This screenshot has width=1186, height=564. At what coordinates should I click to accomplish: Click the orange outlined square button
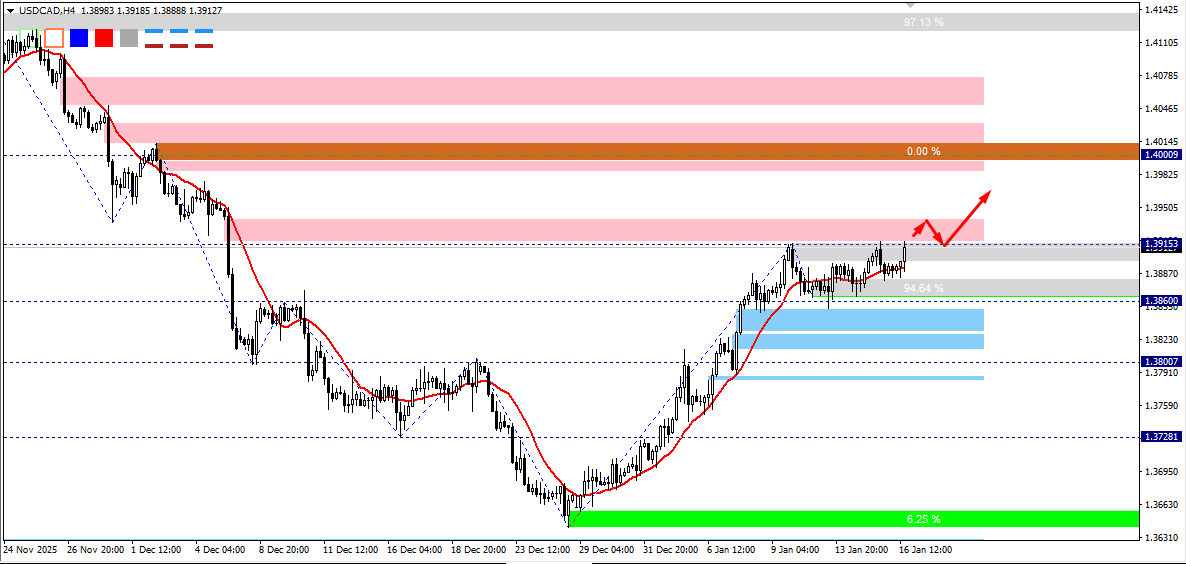[54, 38]
